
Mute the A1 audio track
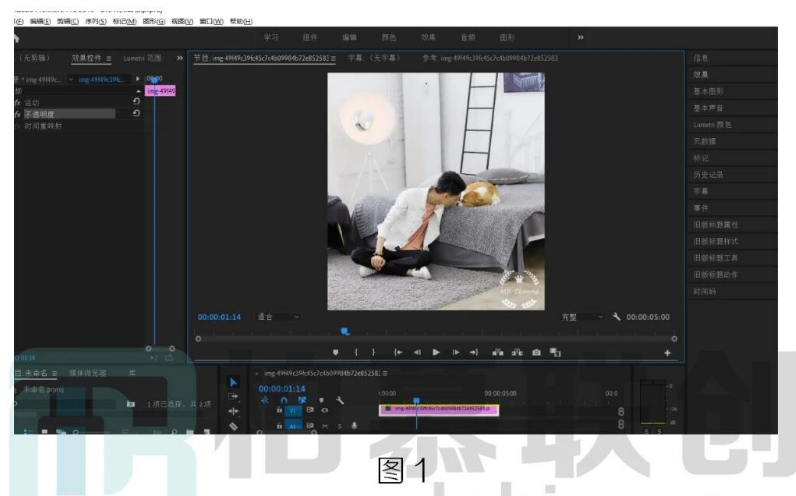(325, 426)
